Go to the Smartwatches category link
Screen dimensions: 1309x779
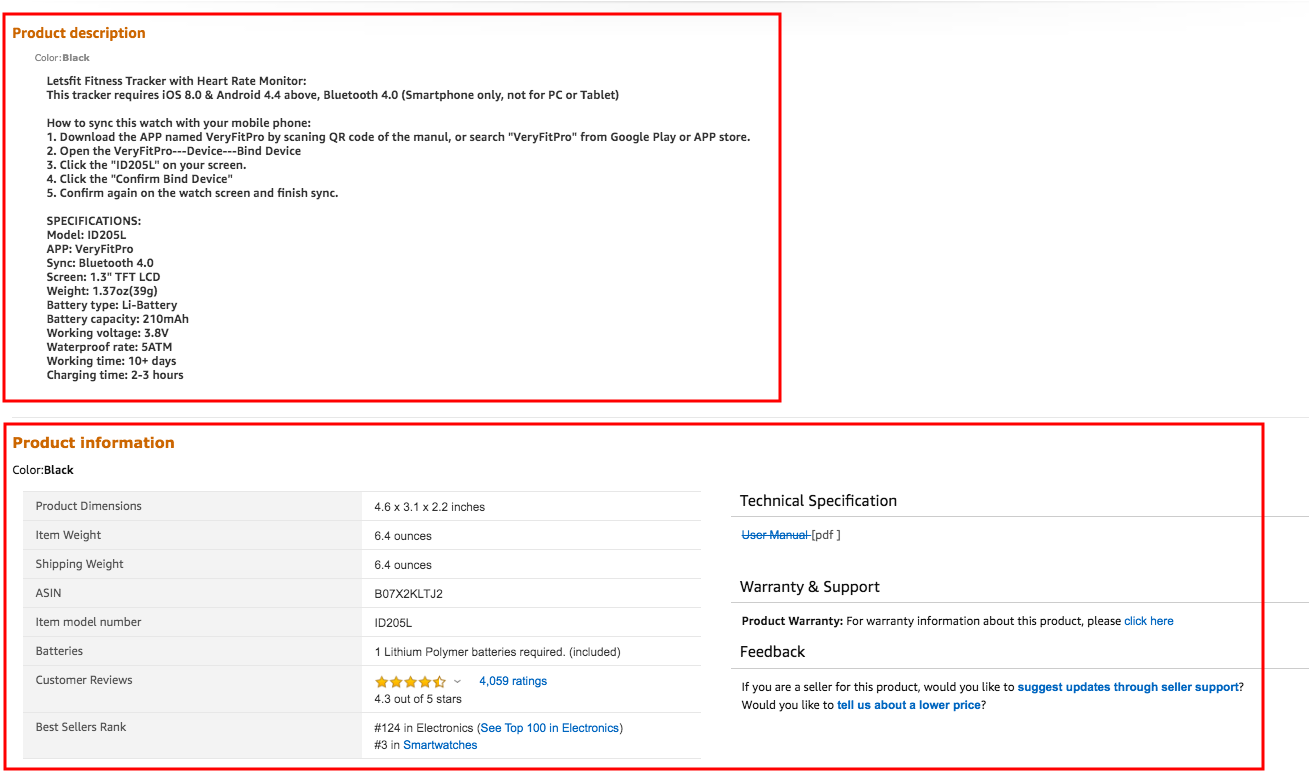440,745
